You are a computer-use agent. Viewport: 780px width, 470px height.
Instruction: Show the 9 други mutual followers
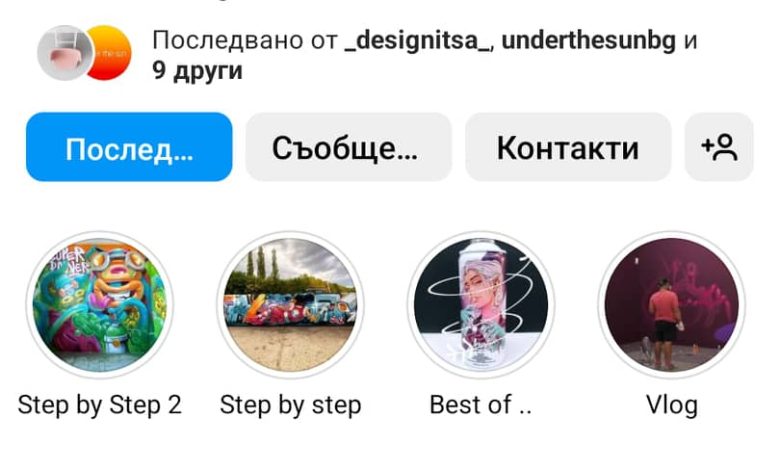197,71
